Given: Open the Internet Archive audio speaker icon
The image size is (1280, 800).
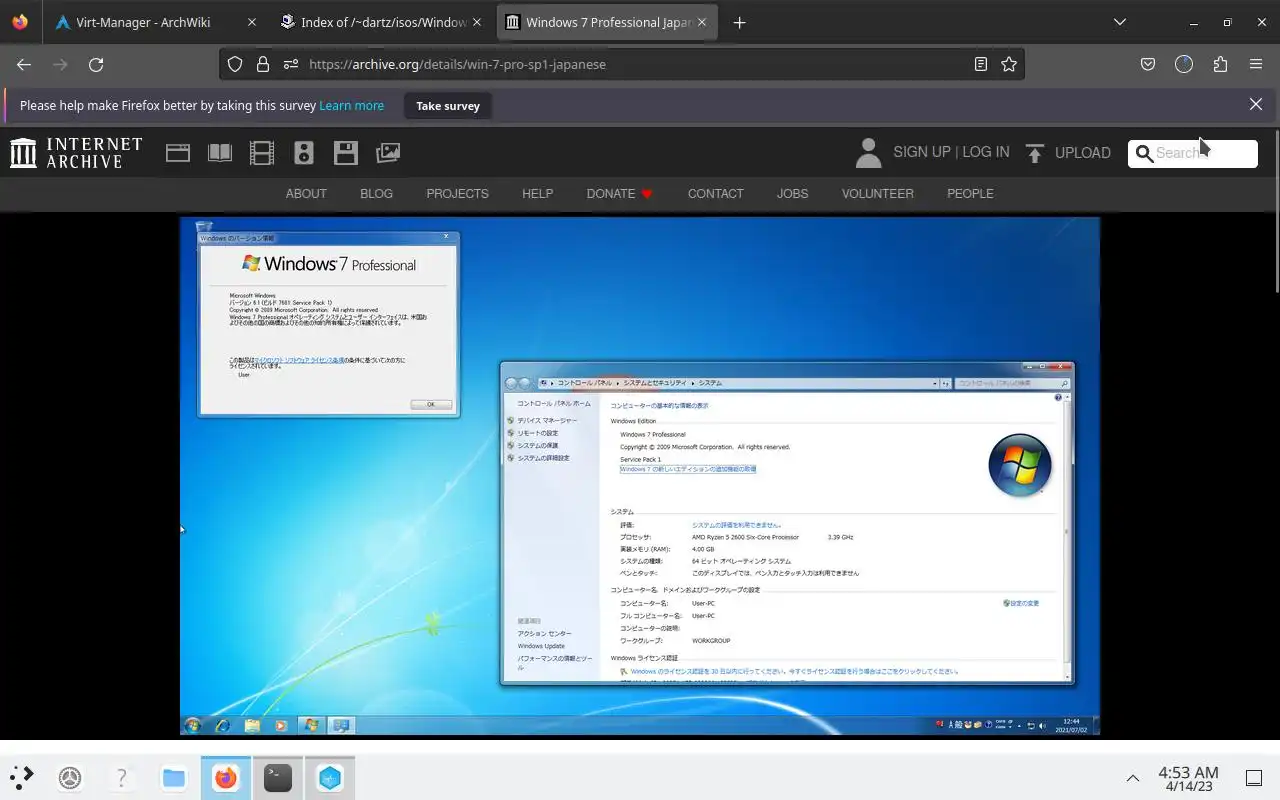Looking at the screenshot, I should point(304,153).
